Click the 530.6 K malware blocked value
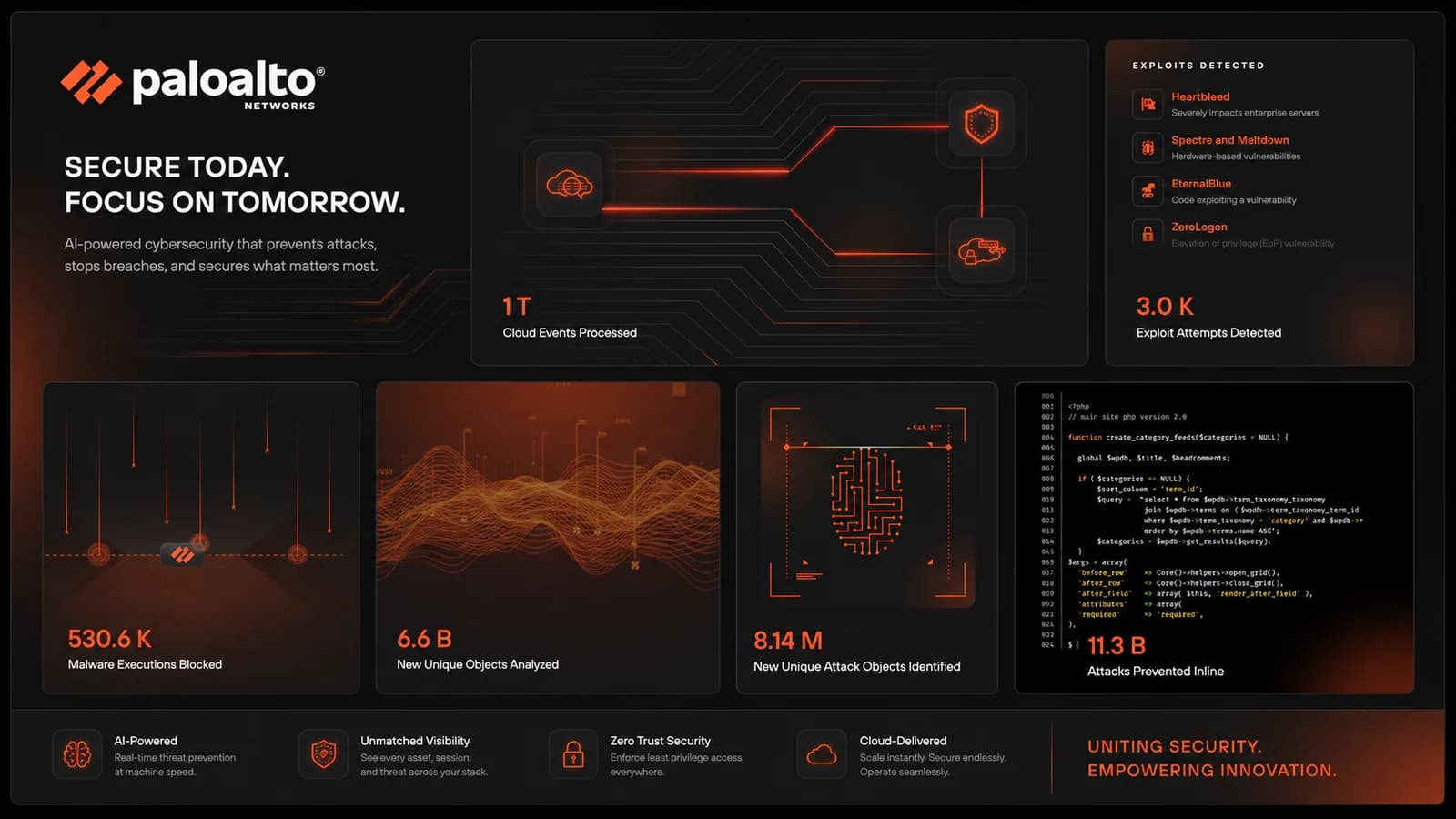Screen dimensions: 1456x819 [110, 639]
